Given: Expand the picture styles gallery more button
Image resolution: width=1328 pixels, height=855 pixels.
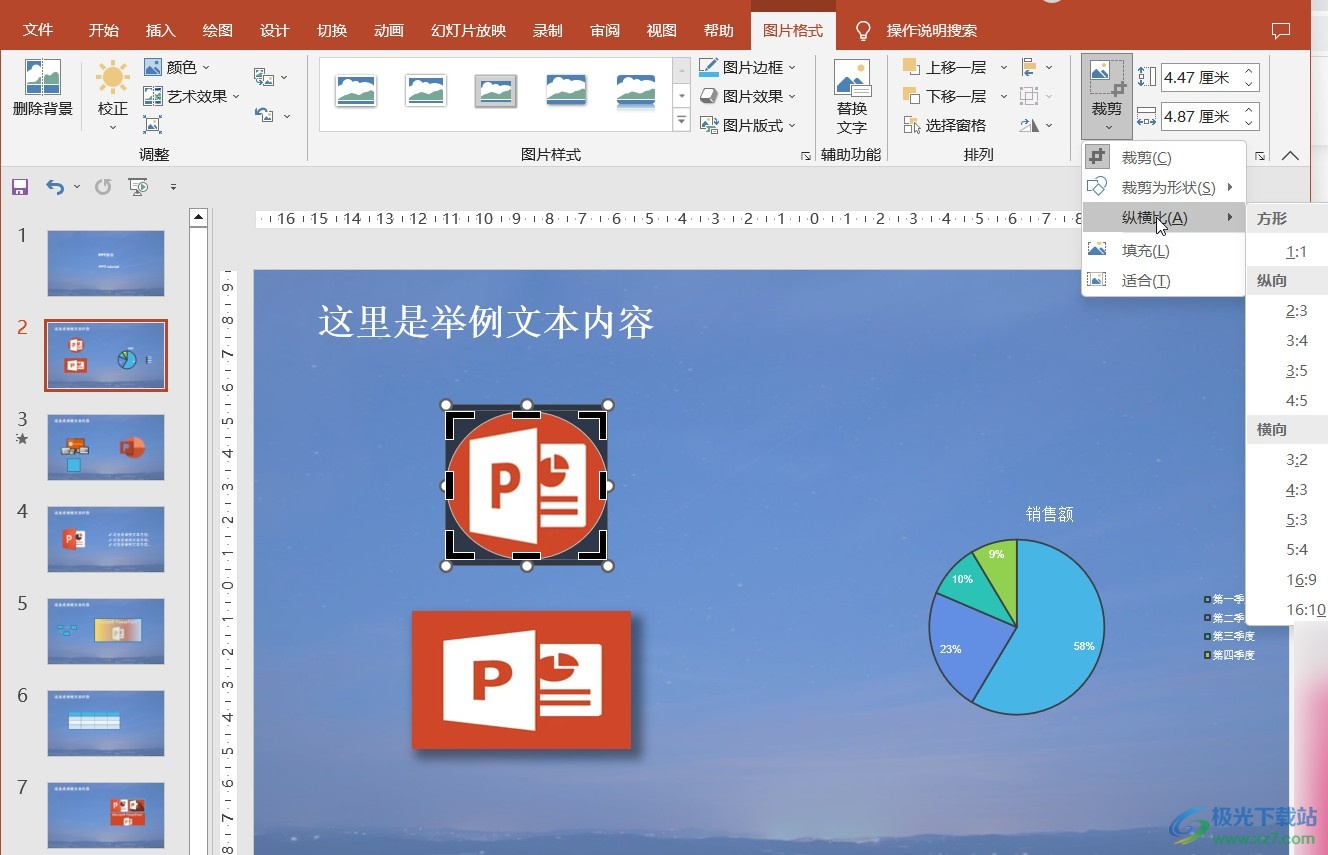Looking at the screenshot, I should (x=682, y=120).
